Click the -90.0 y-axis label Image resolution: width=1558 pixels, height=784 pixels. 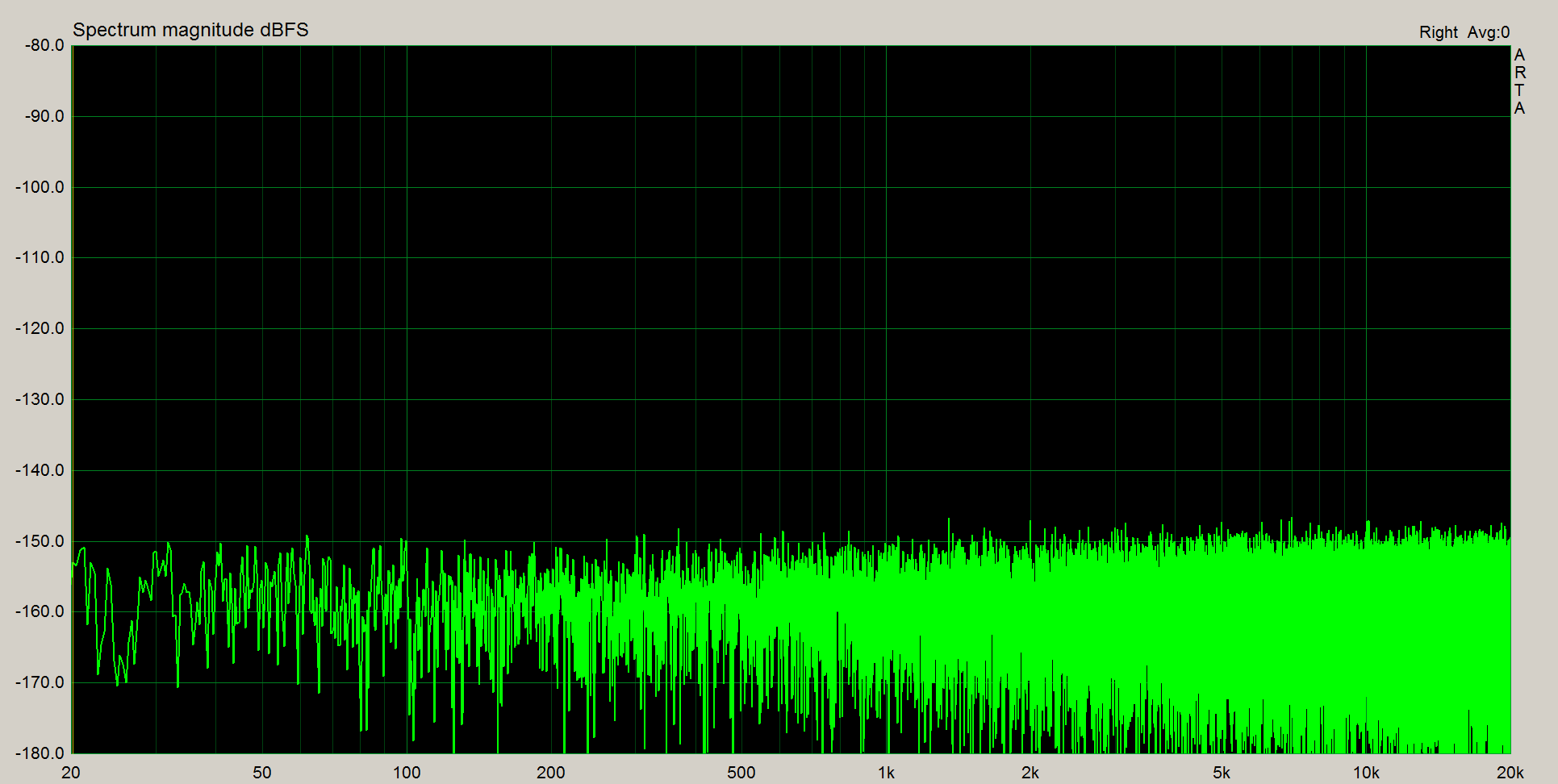tap(44, 116)
